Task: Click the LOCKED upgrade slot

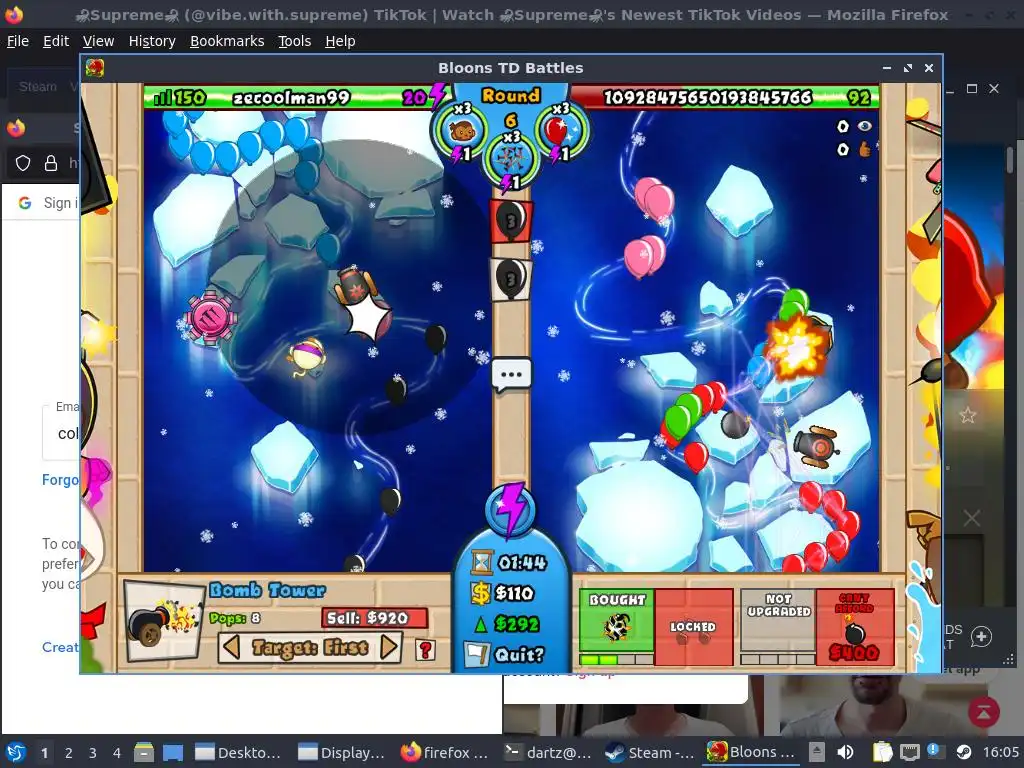Action: pos(693,627)
